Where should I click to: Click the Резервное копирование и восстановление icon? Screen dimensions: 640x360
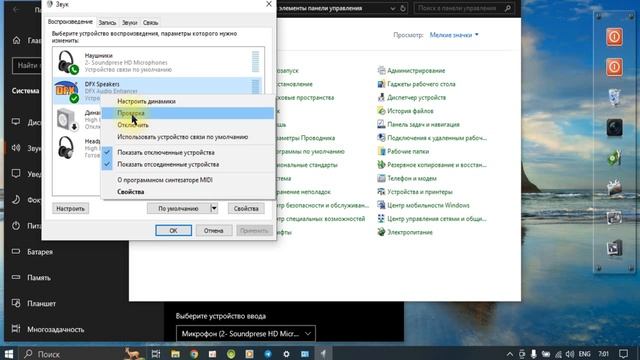click(x=381, y=165)
